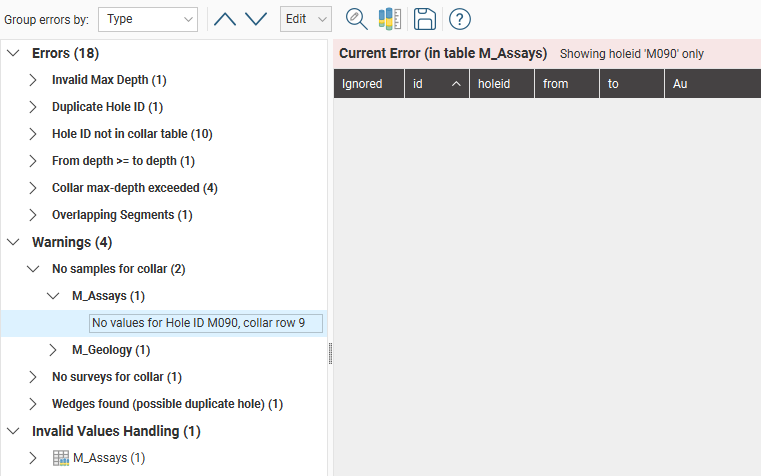The image size is (761, 476).
Task: Collapse the Errors (18) section
Action: point(13,53)
